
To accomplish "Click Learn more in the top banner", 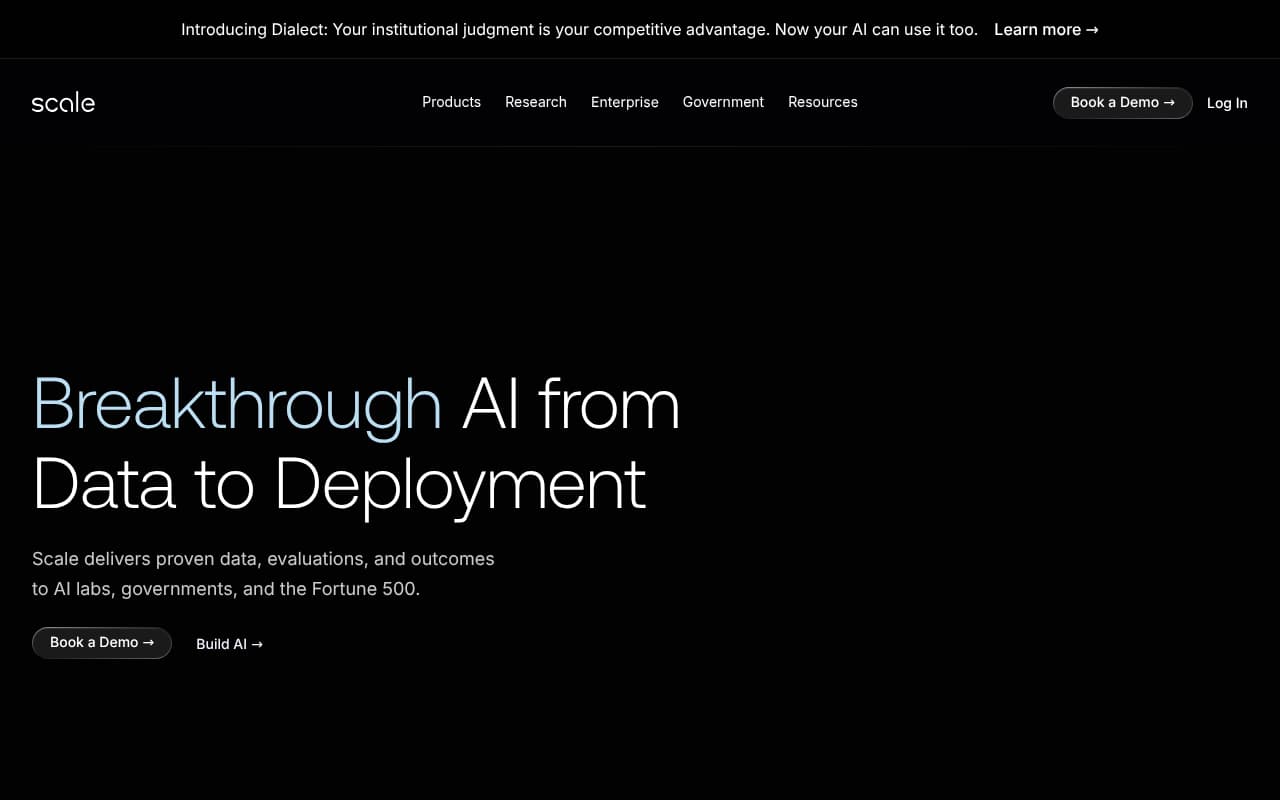I will [x=1046, y=30].
